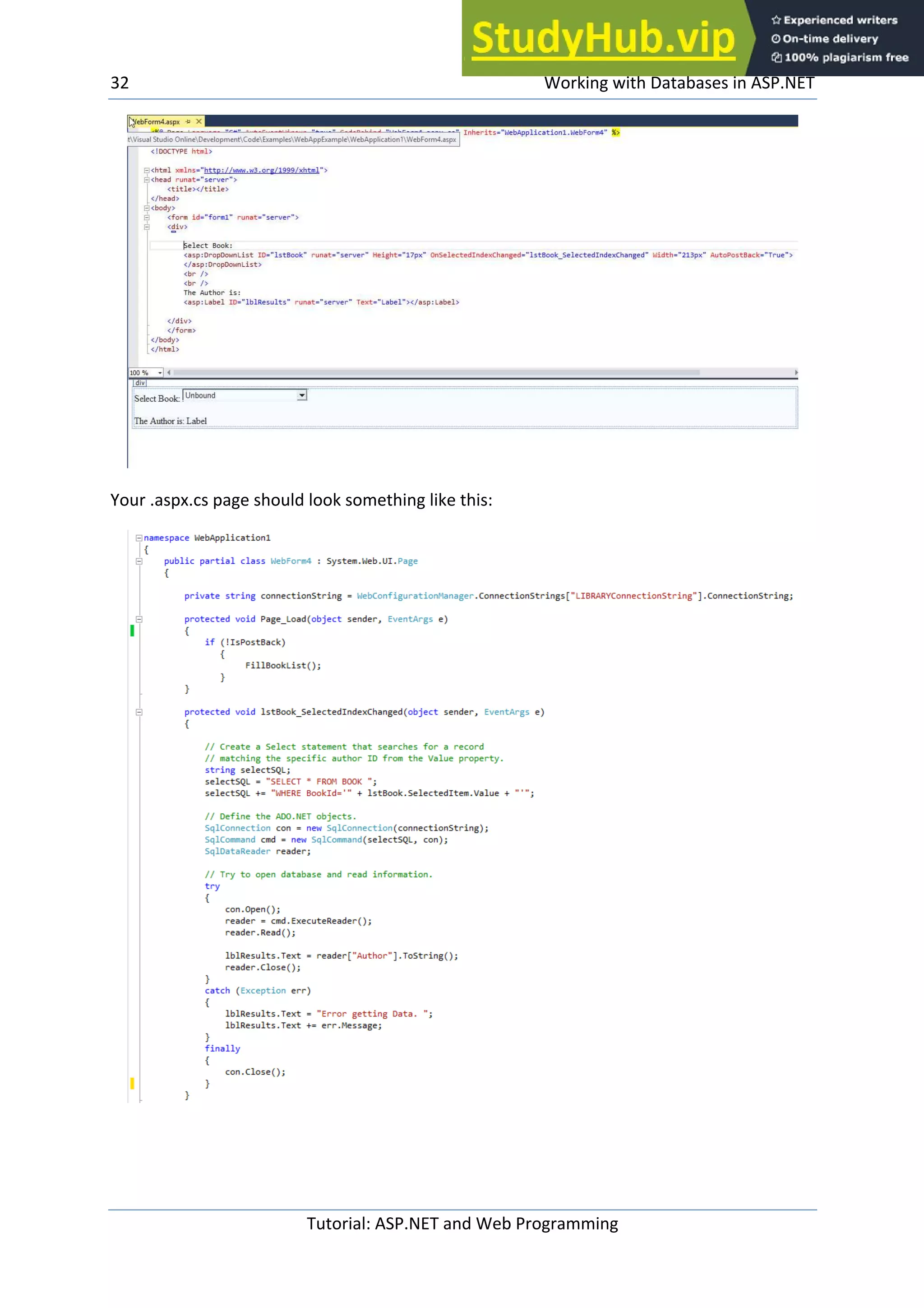
Task: Collapse the lstBook_SelectedIndexChanged method region
Action: [x=139, y=712]
